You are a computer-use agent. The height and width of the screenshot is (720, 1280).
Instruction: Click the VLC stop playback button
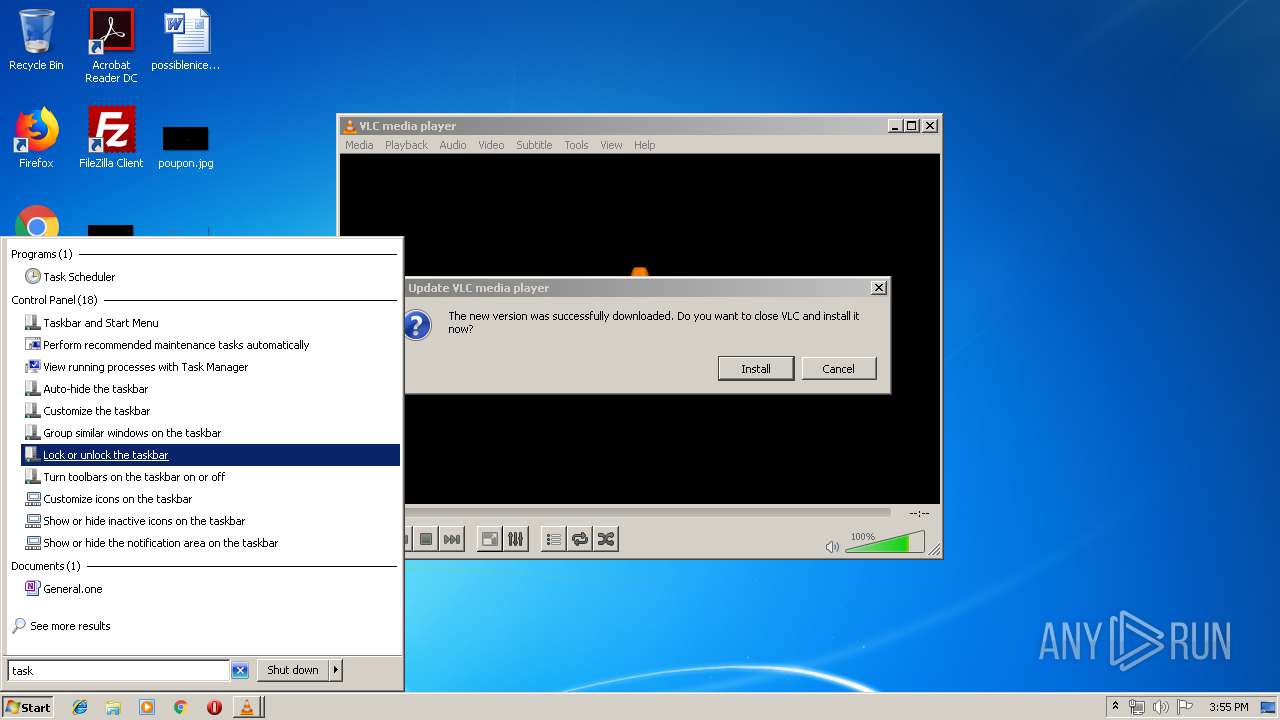[426, 539]
